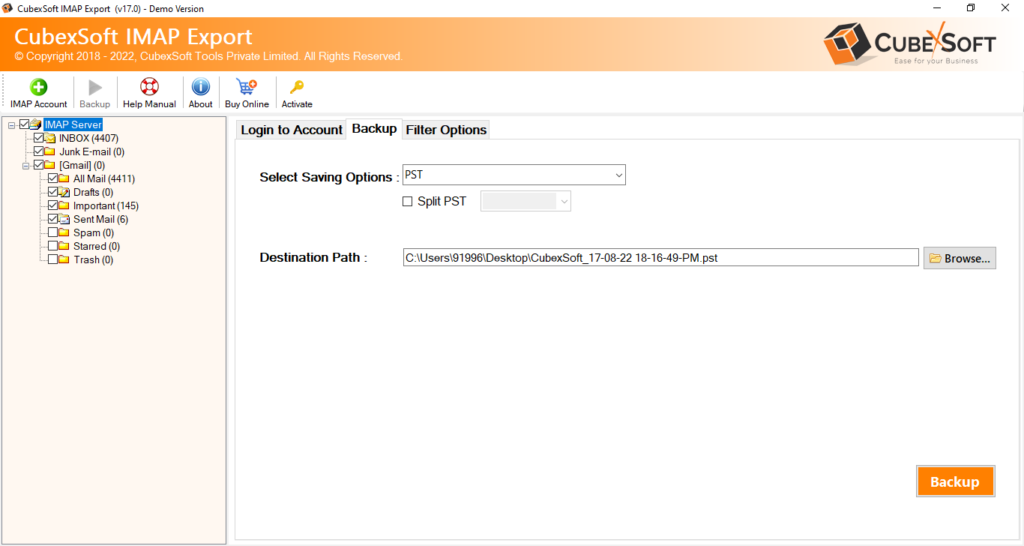Image resolution: width=1024 pixels, height=546 pixels.
Task: Check the Starred folder checkbox
Action: (x=53, y=246)
